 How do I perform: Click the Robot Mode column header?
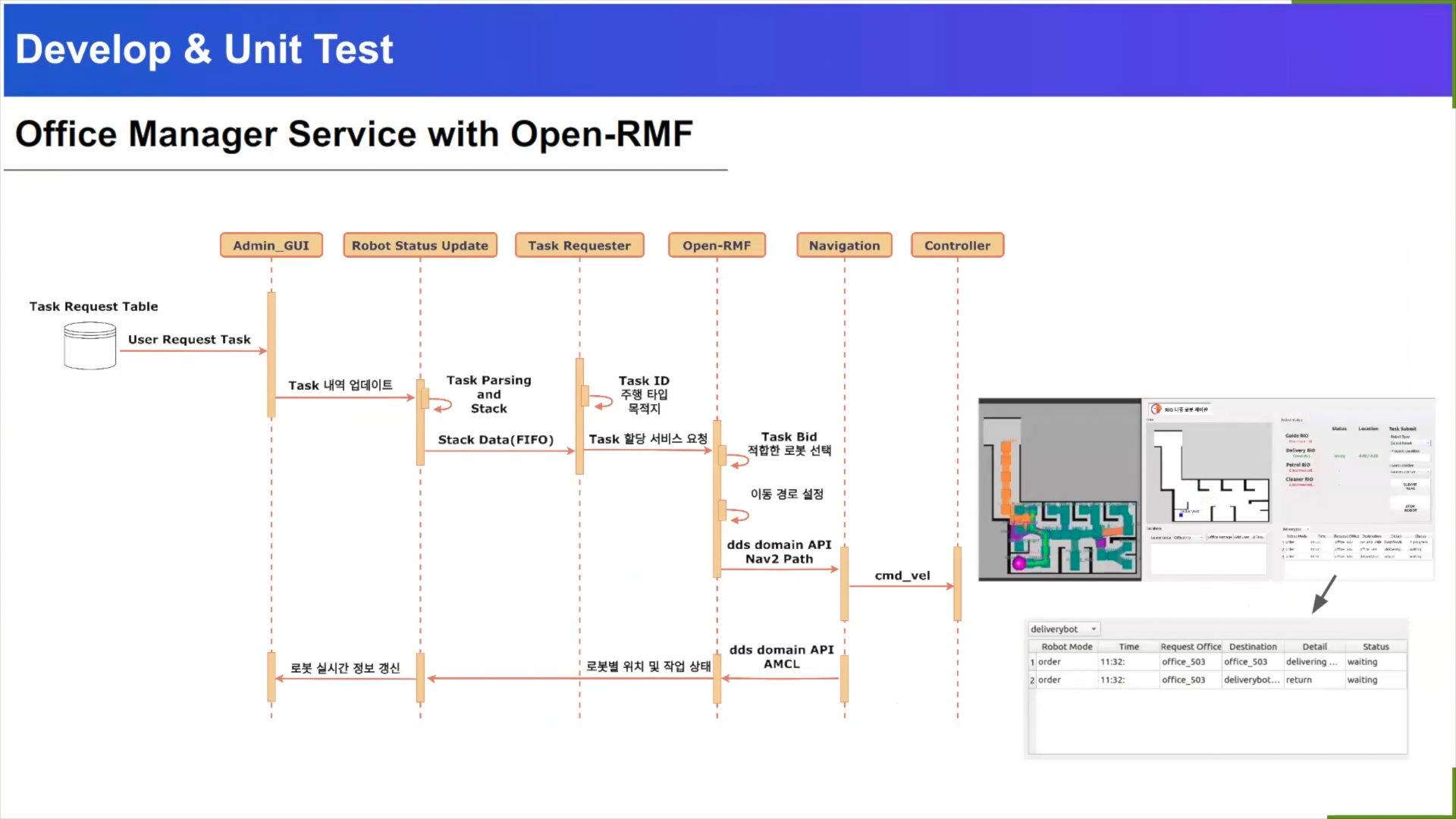point(1066,647)
